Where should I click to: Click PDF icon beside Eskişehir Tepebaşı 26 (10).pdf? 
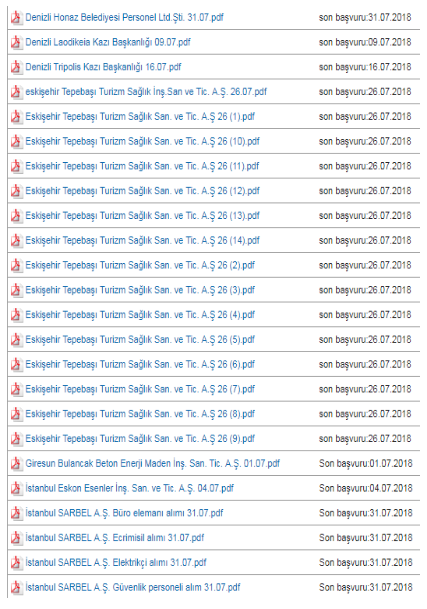tap(16, 141)
